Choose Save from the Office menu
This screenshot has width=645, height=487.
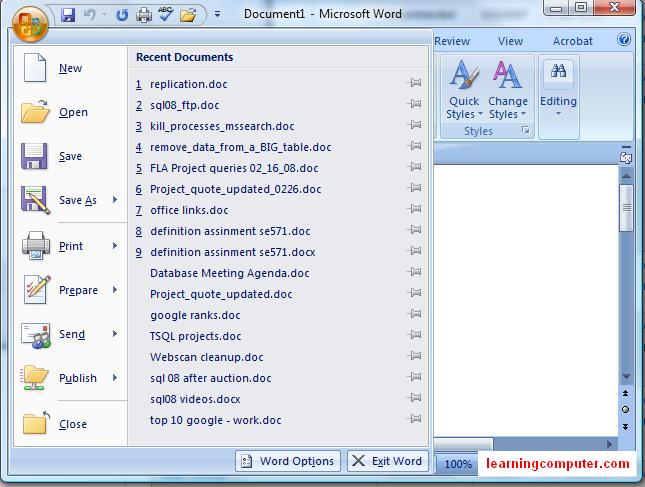70,156
